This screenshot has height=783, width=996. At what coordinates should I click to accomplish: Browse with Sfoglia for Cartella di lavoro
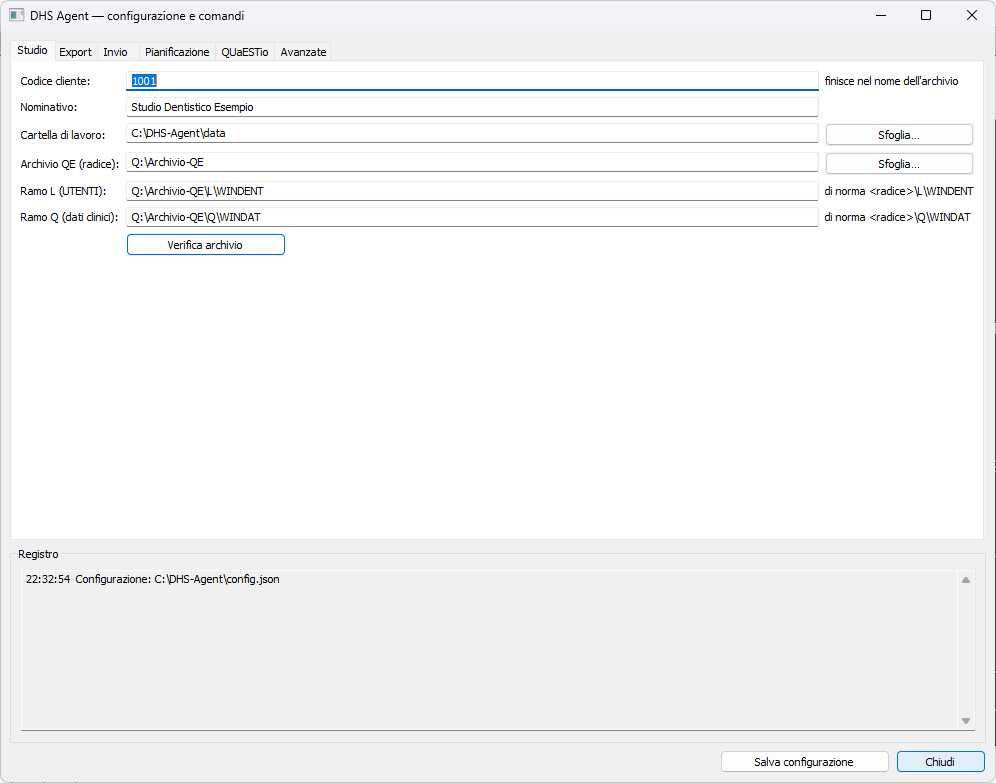pyautogui.click(x=899, y=135)
